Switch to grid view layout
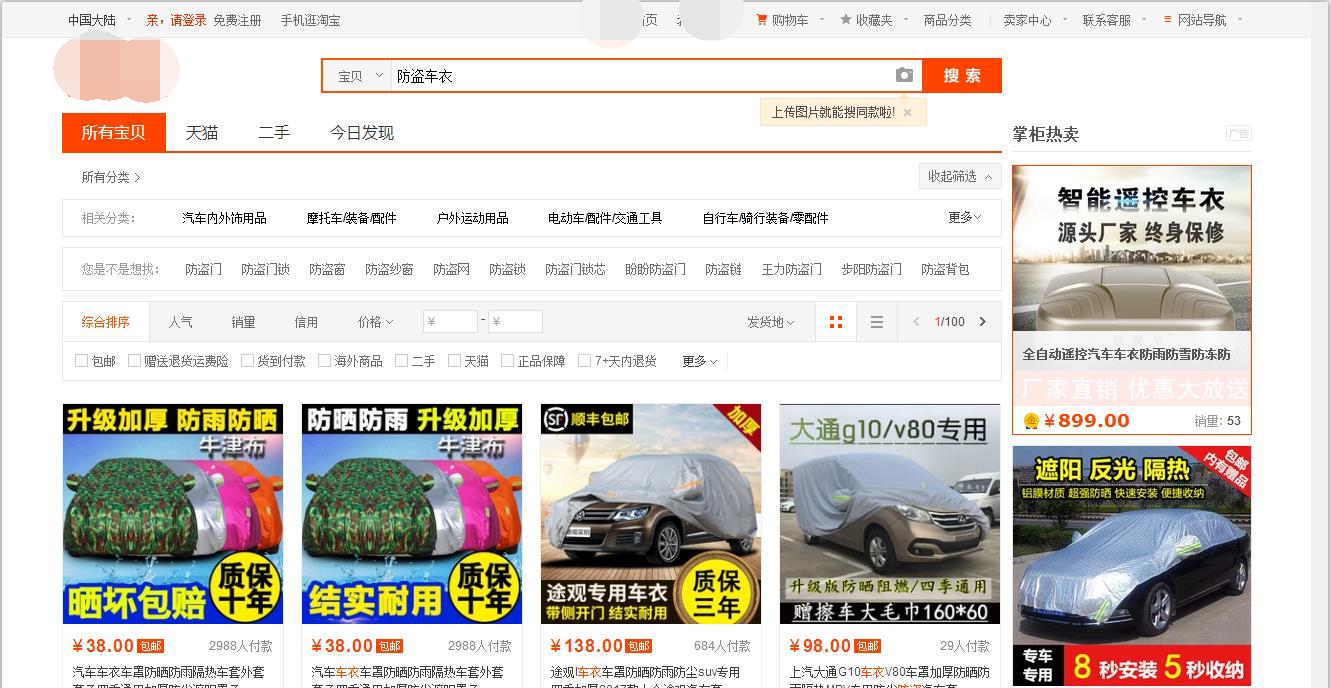This screenshot has height=688, width=1331. pyautogui.click(x=835, y=321)
